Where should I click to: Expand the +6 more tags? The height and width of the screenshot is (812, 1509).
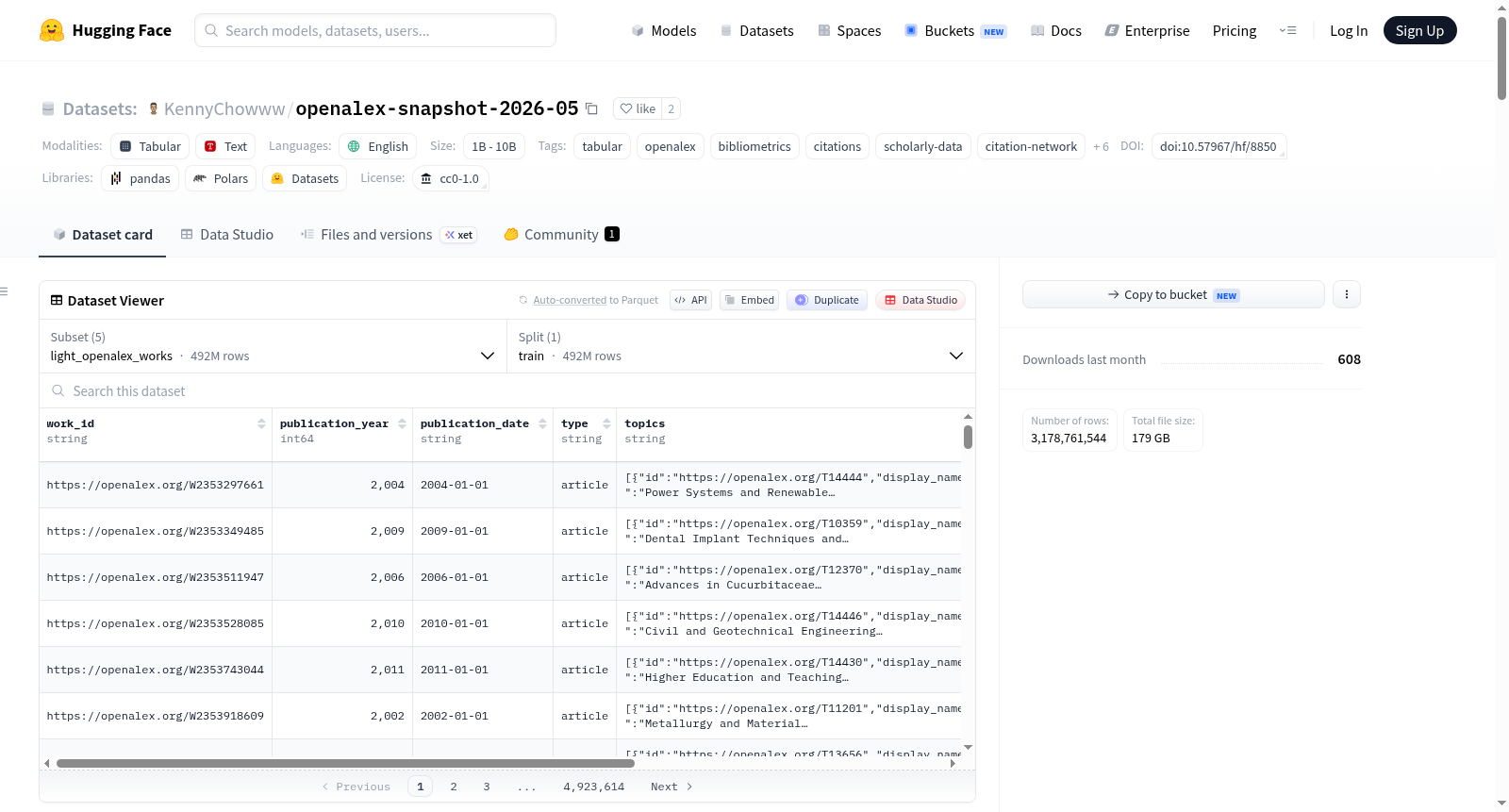tap(1101, 146)
